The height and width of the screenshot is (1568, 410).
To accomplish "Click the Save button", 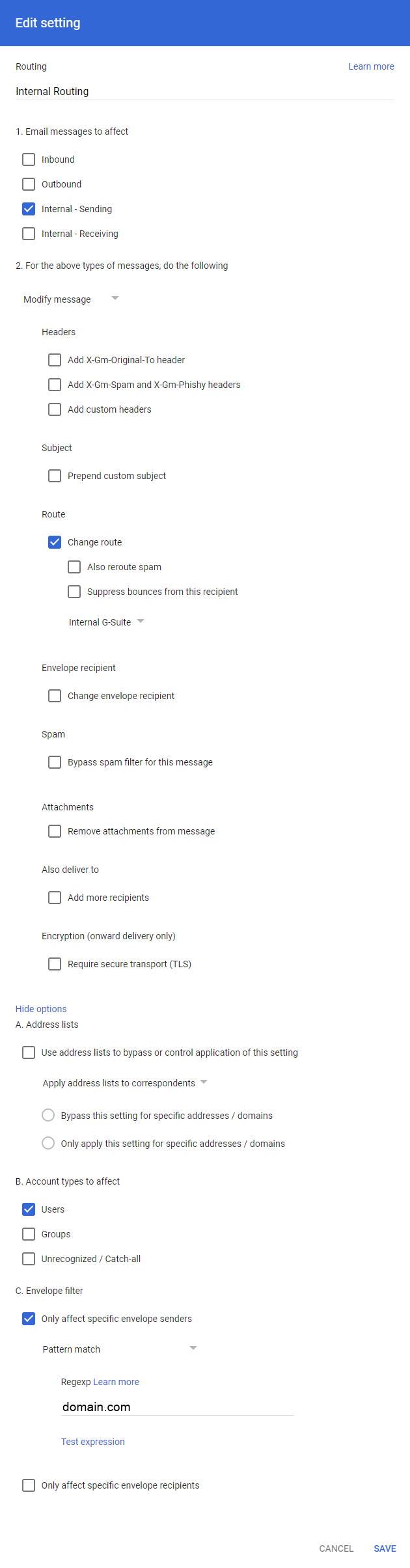I will point(385,1548).
